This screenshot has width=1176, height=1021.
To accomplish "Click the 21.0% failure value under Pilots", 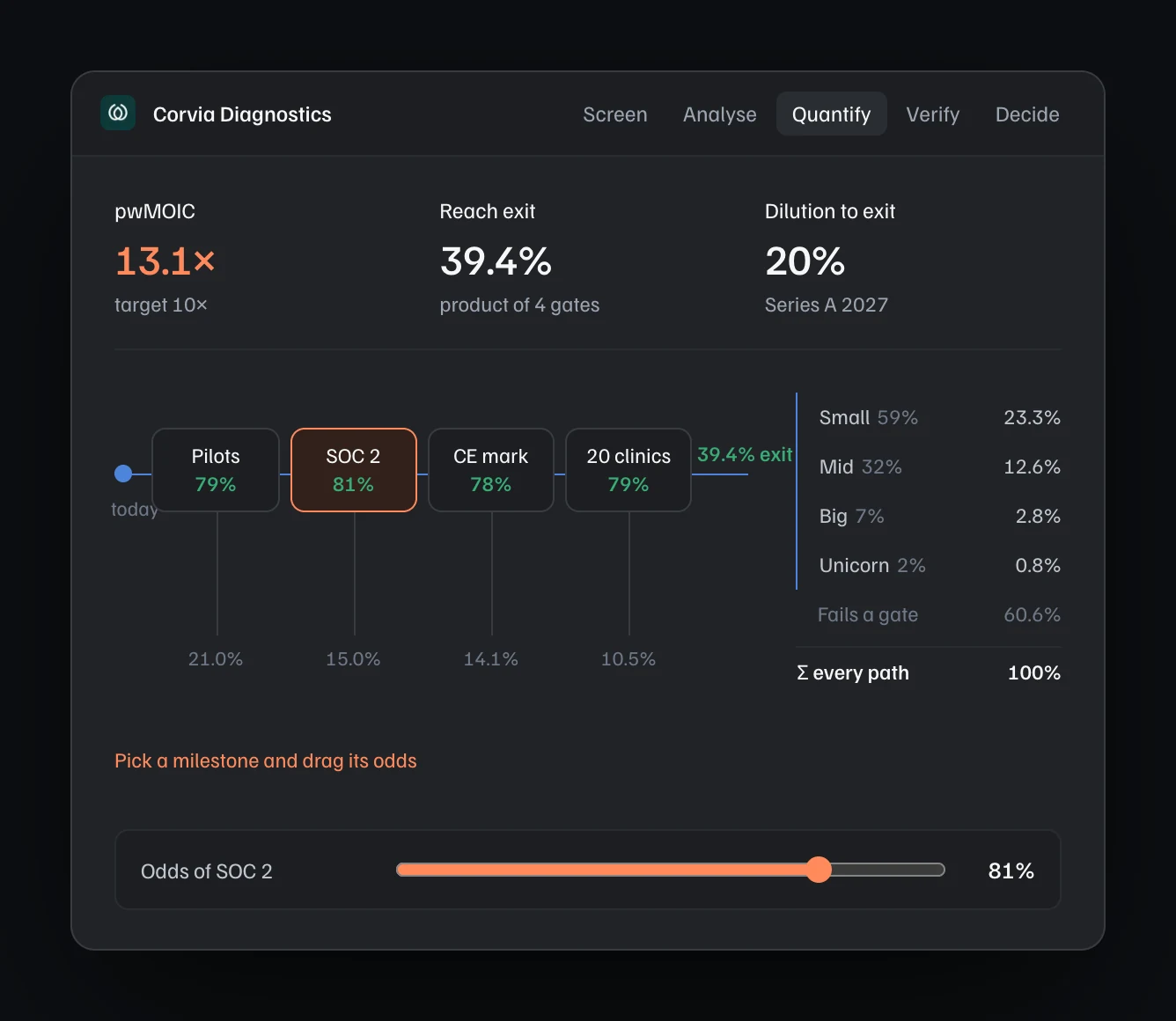I will point(216,659).
